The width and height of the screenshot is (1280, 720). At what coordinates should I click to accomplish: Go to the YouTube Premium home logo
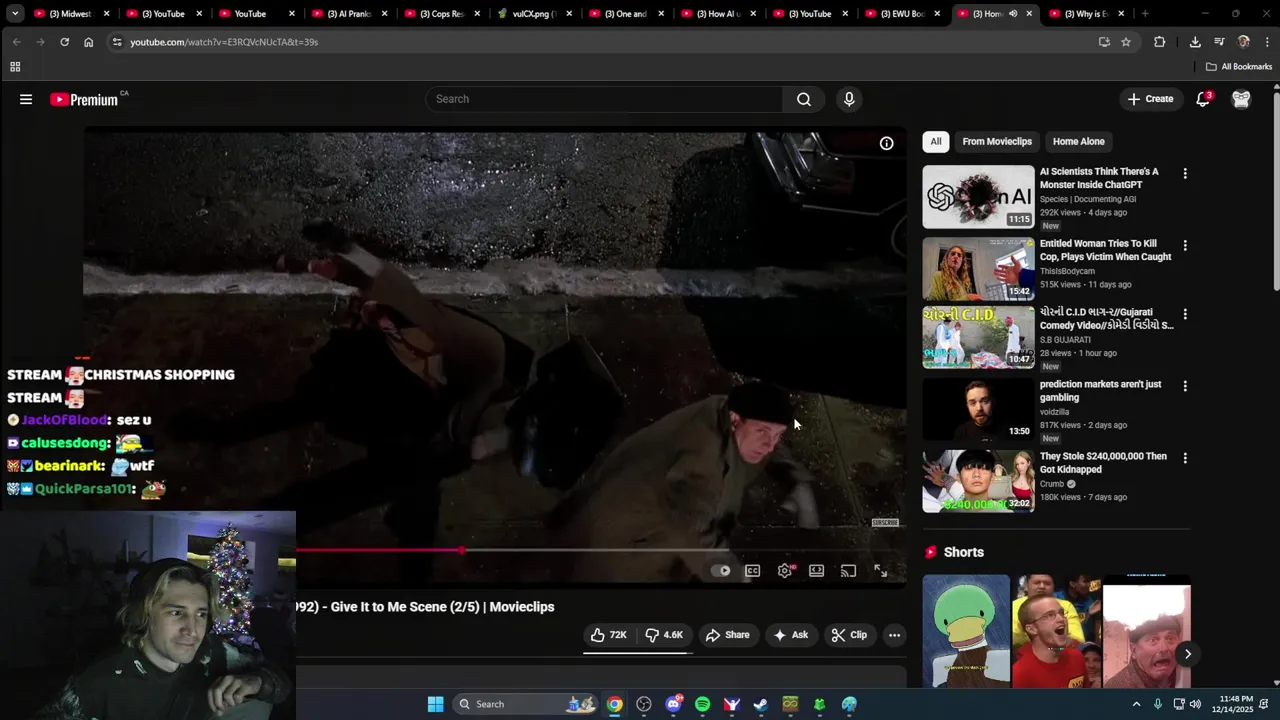coord(86,99)
